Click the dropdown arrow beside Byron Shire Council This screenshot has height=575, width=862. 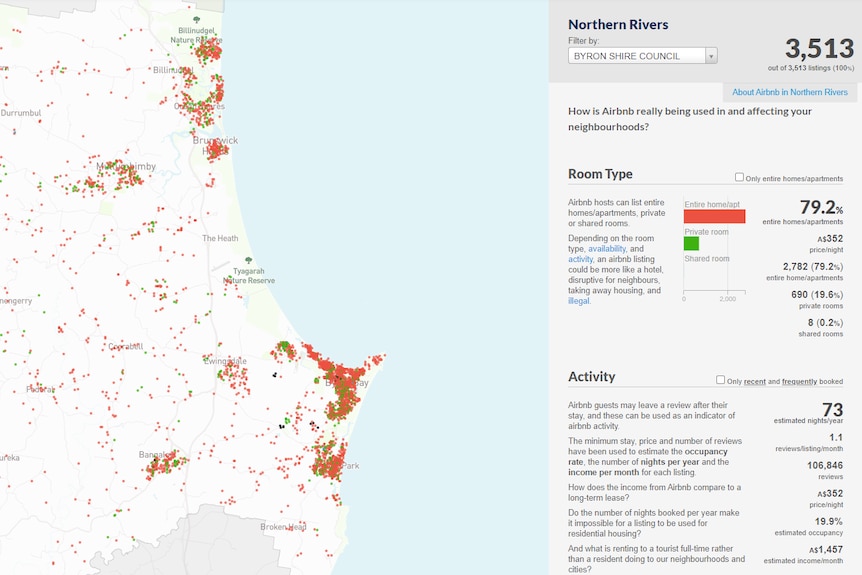pos(711,56)
